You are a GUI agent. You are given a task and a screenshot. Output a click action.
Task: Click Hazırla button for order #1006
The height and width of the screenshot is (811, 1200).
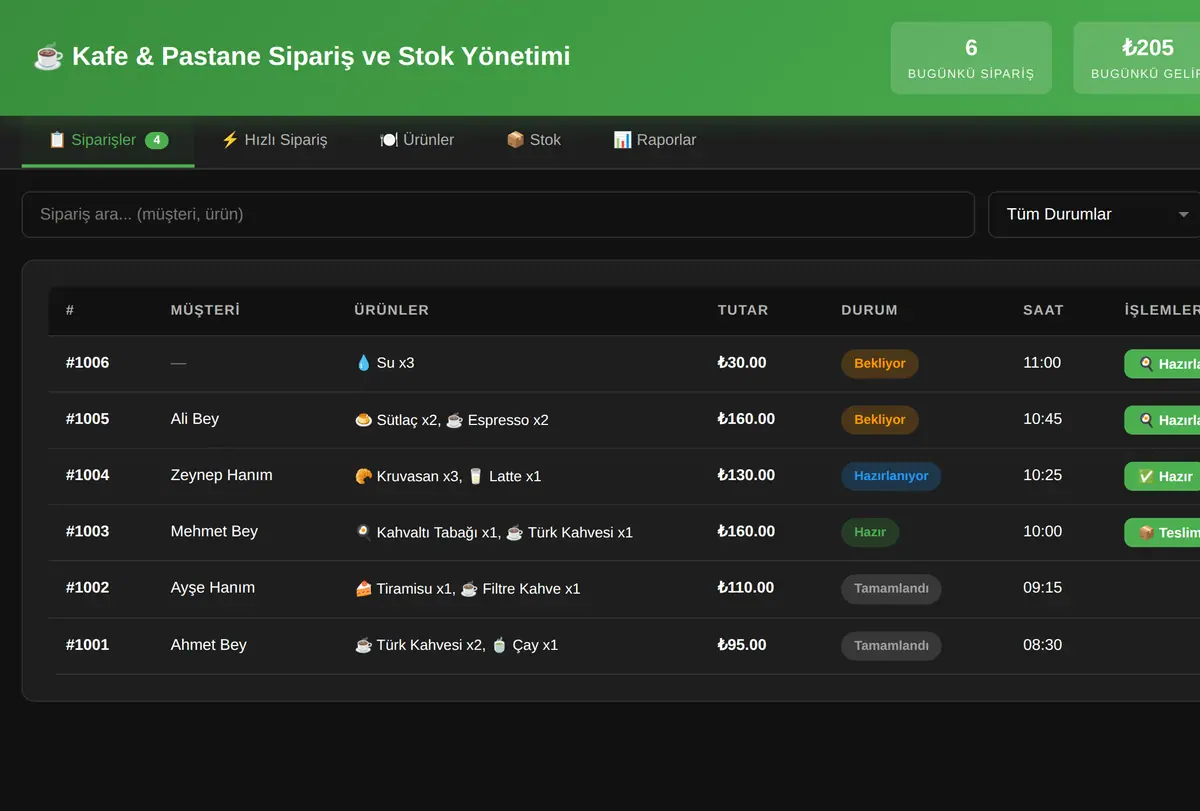[1162, 364]
